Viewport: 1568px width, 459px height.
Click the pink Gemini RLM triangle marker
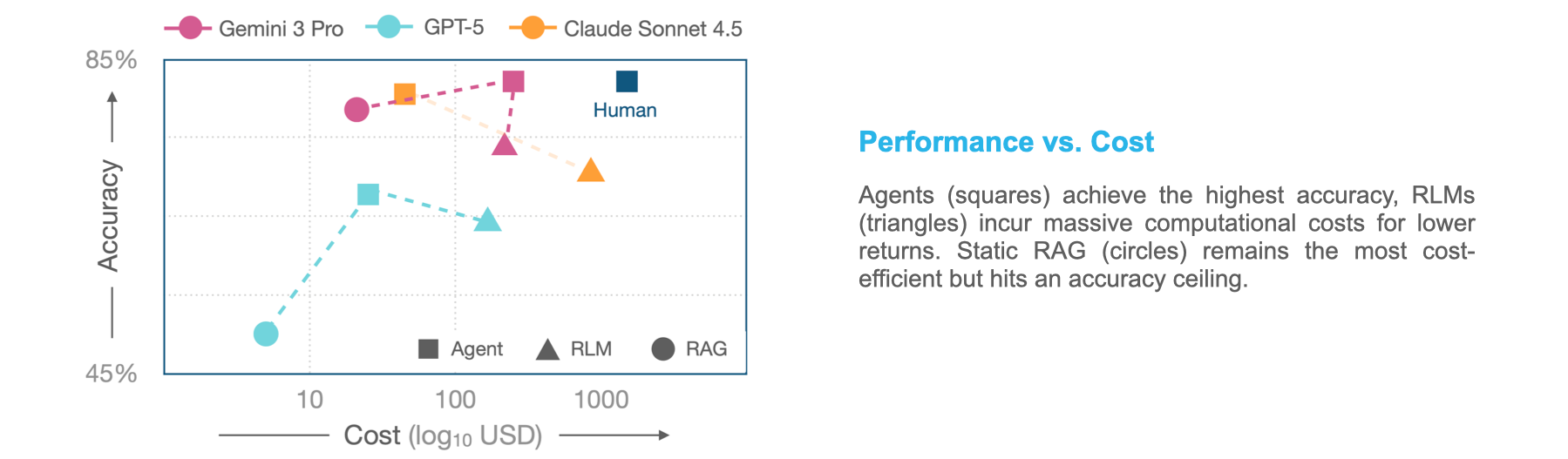coord(505,145)
